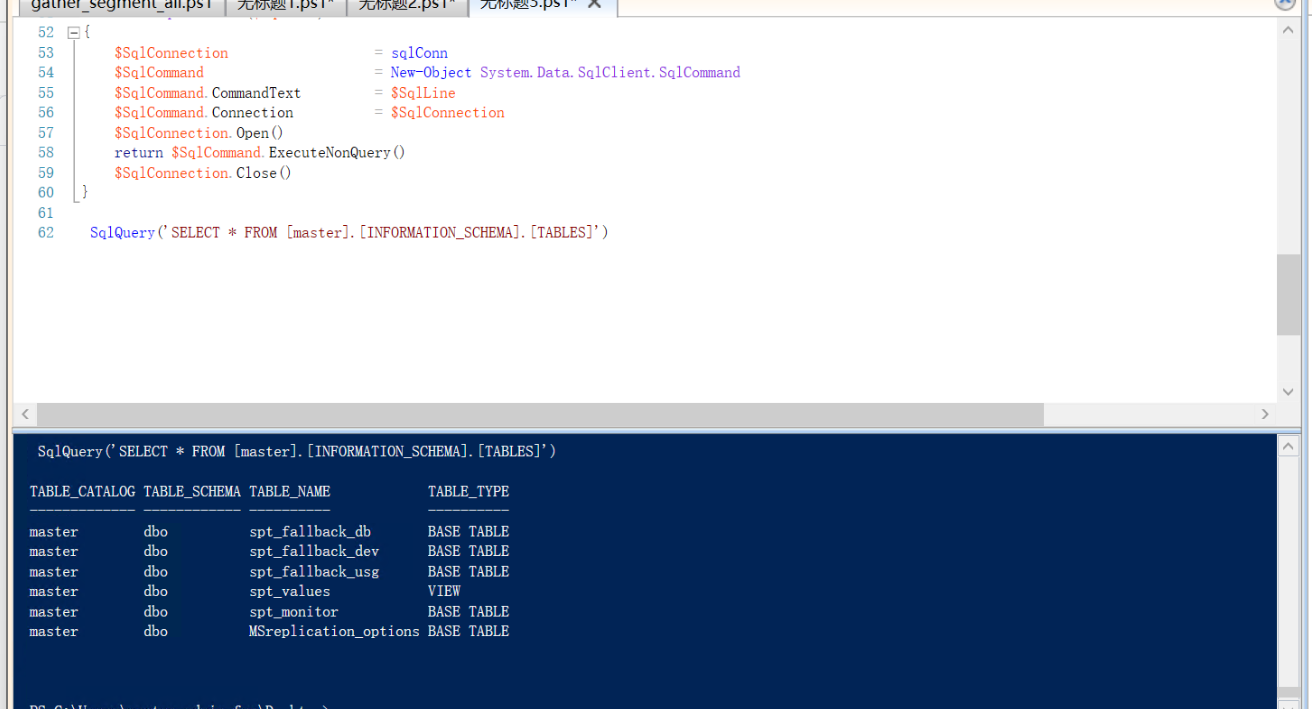Screen dimensions: 1312x709
Task: Click System.Data.SqlClient.SqlCommand type name
Action: (x=610, y=73)
